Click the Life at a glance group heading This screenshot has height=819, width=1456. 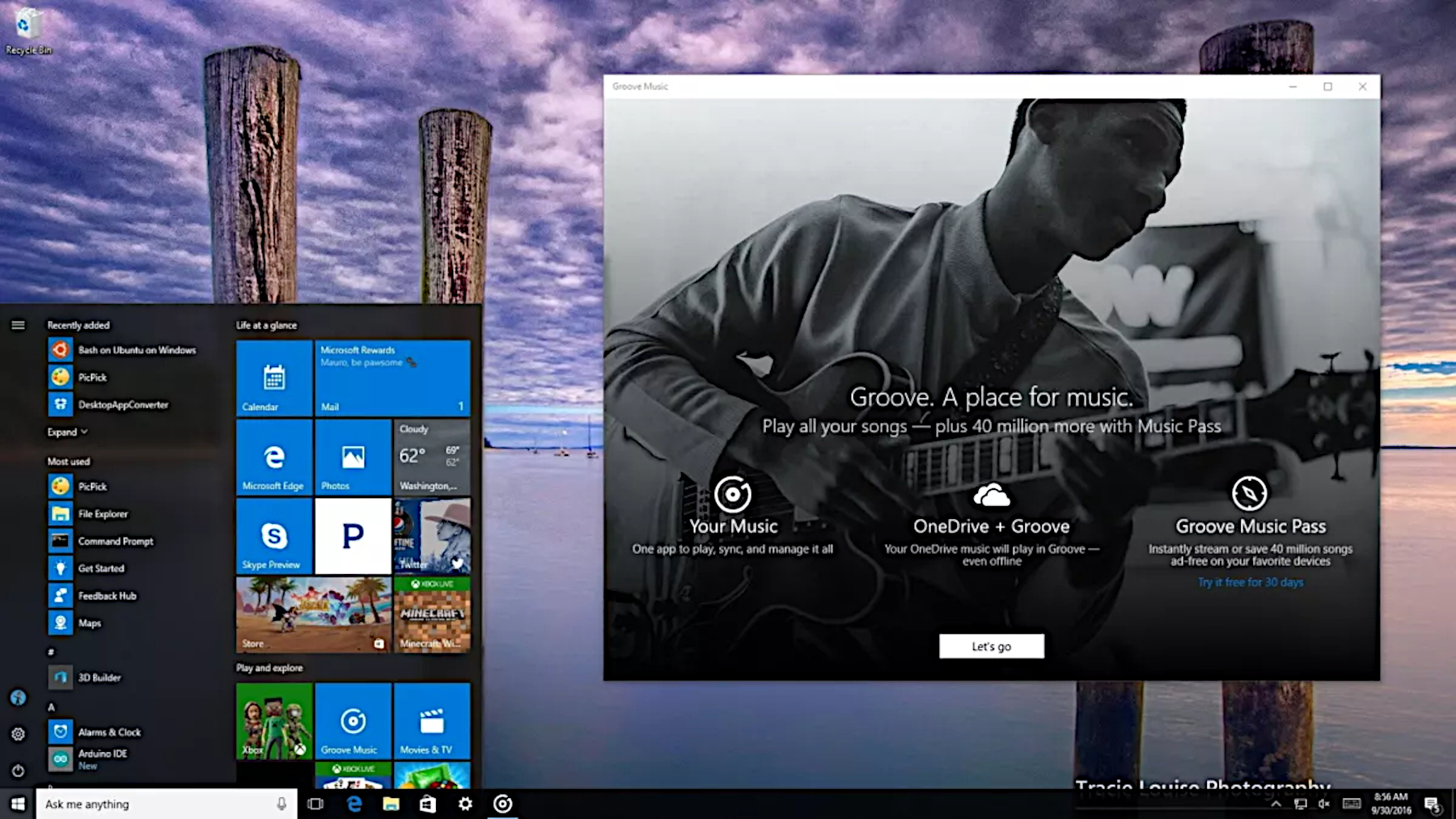(266, 325)
